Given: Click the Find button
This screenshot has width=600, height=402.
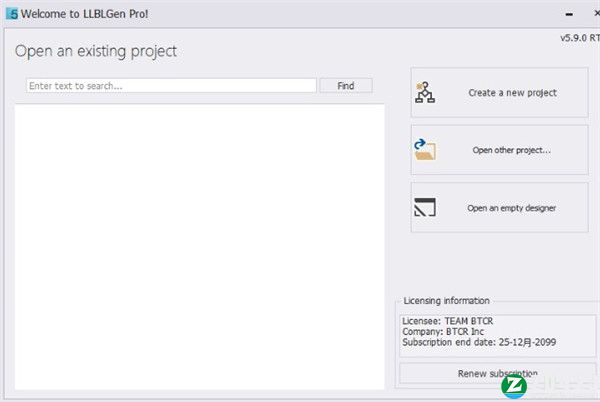Looking at the screenshot, I should coord(346,86).
